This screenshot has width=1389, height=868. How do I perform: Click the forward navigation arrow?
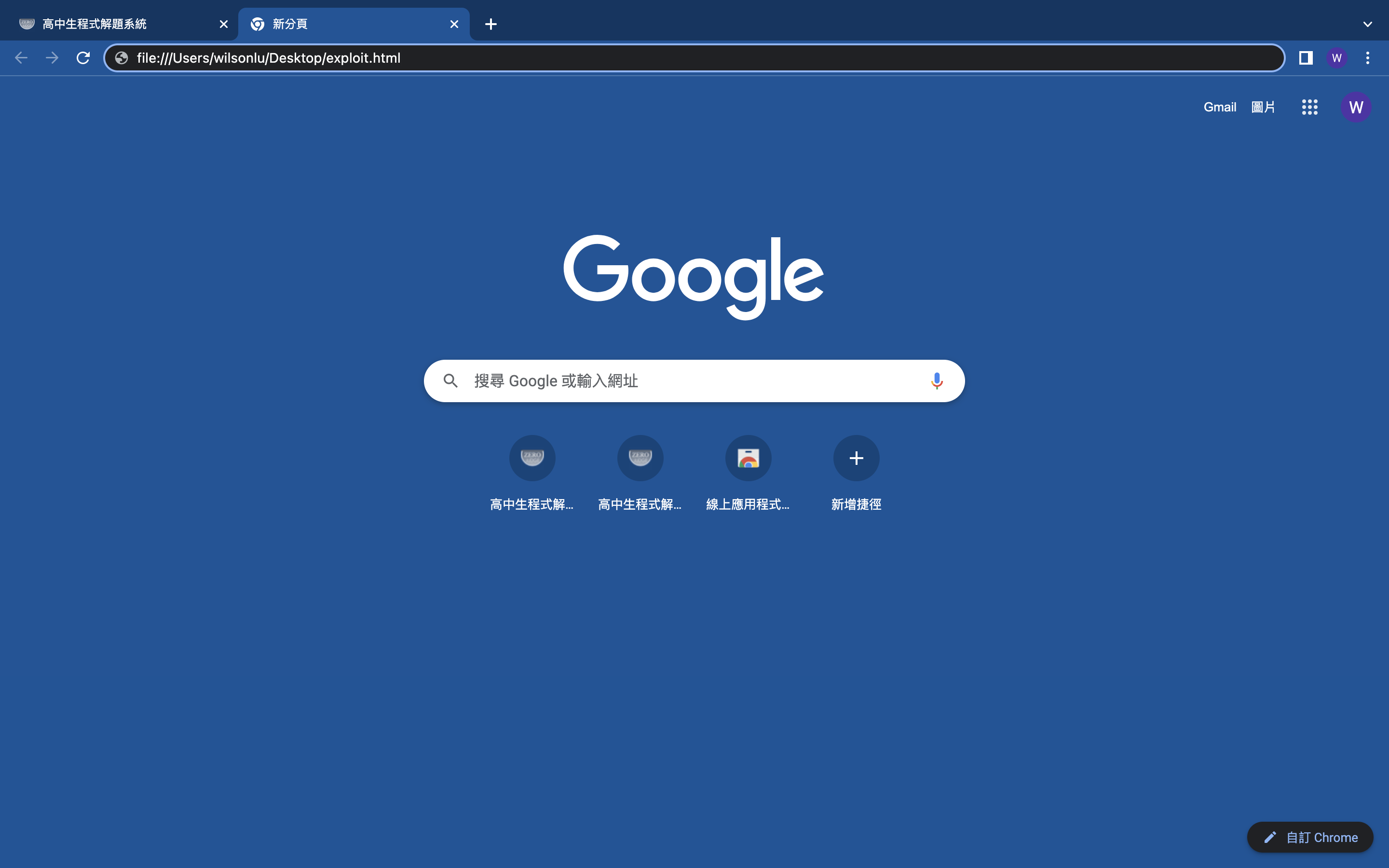click(52, 58)
